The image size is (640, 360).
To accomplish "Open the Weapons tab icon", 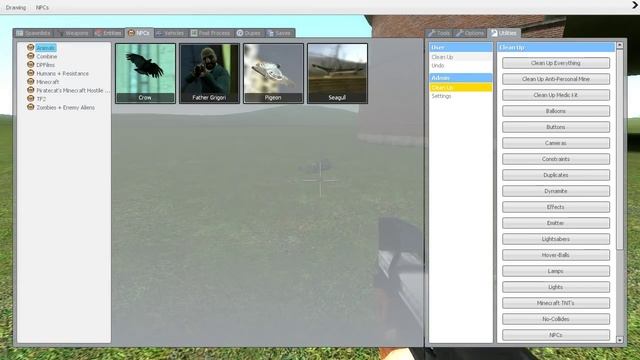I will pyautogui.click(x=60, y=33).
